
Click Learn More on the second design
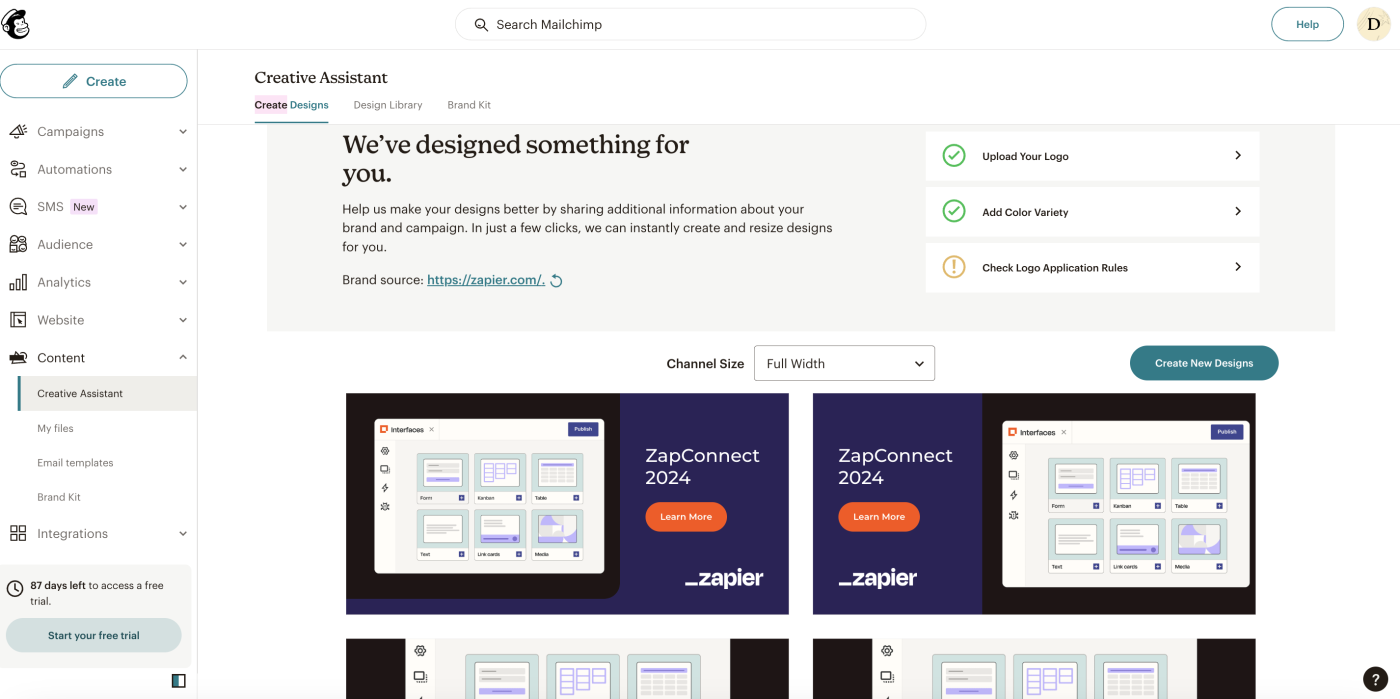point(879,517)
